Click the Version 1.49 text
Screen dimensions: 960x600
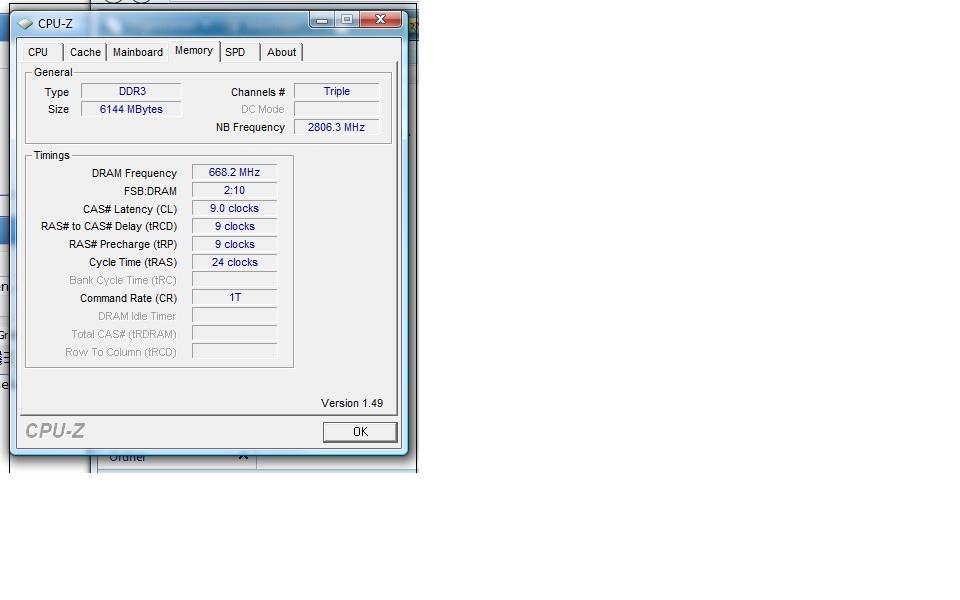(352, 403)
